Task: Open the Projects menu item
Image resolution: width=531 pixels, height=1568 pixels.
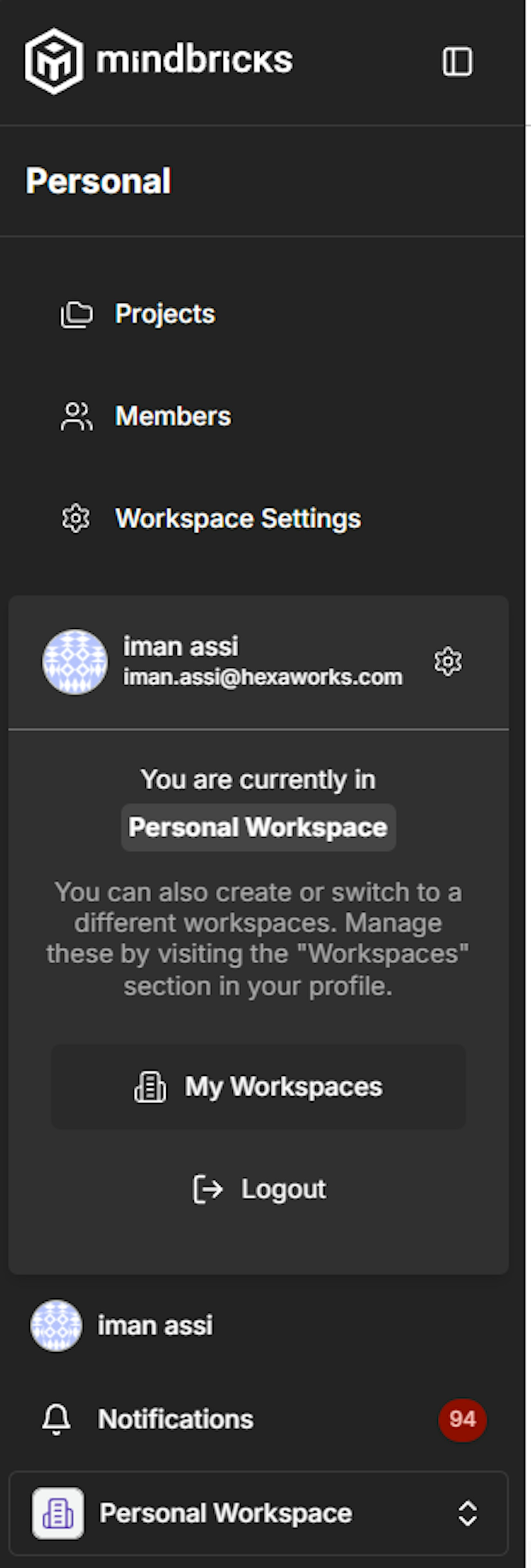Action: [164, 314]
